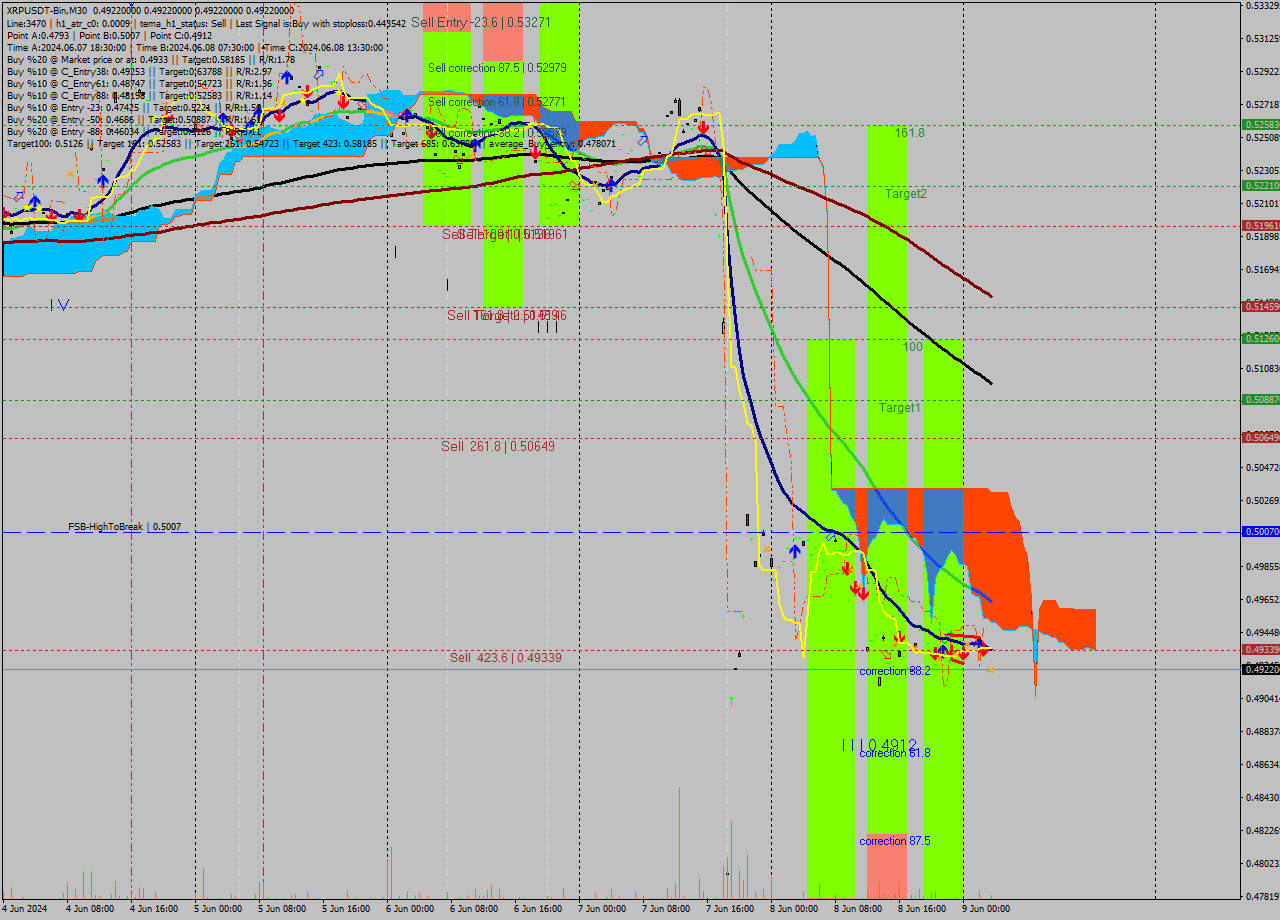Click the '100' Fibonacci level label
The width and height of the screenshot is (1280, 920).
[x=913, y=347]
